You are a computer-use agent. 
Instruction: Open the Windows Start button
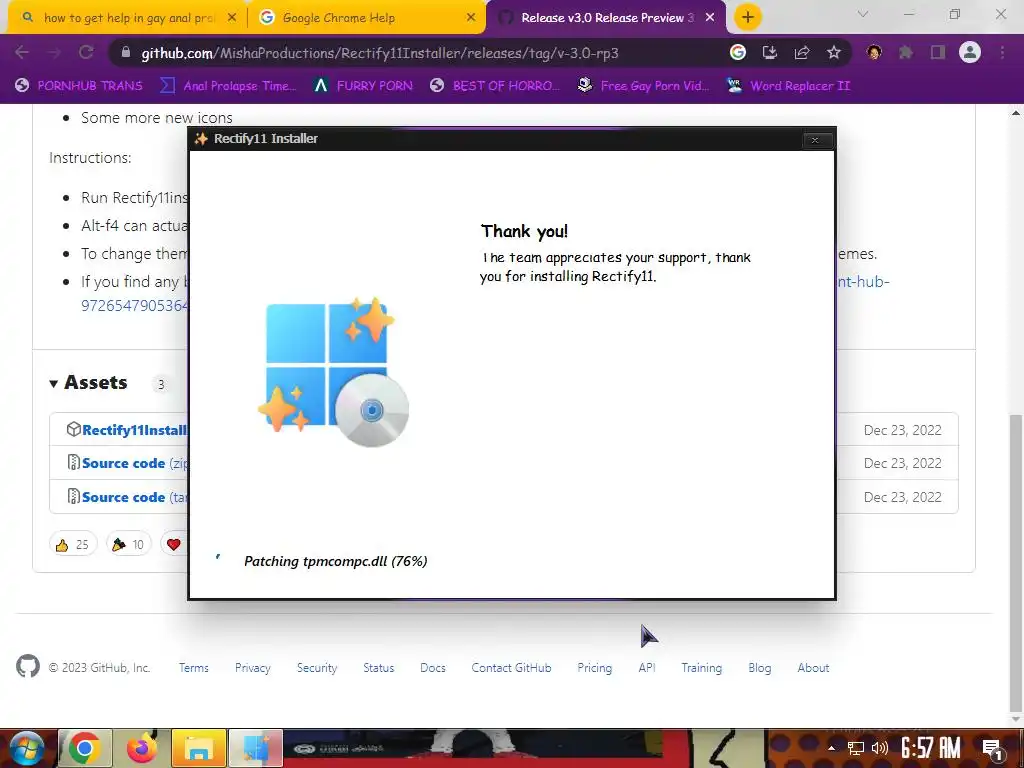pos(25,748)
